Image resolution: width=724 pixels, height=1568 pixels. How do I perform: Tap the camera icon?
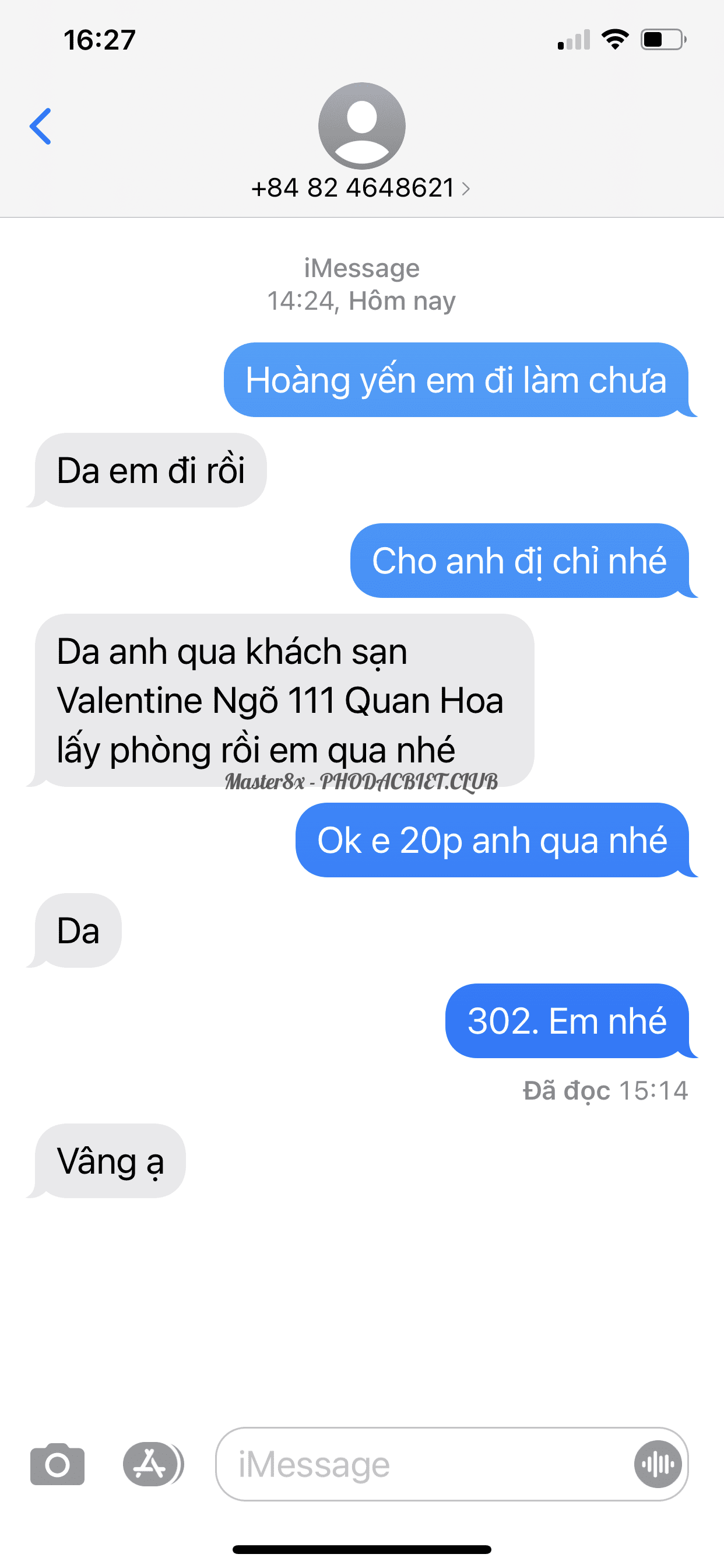57,1464
